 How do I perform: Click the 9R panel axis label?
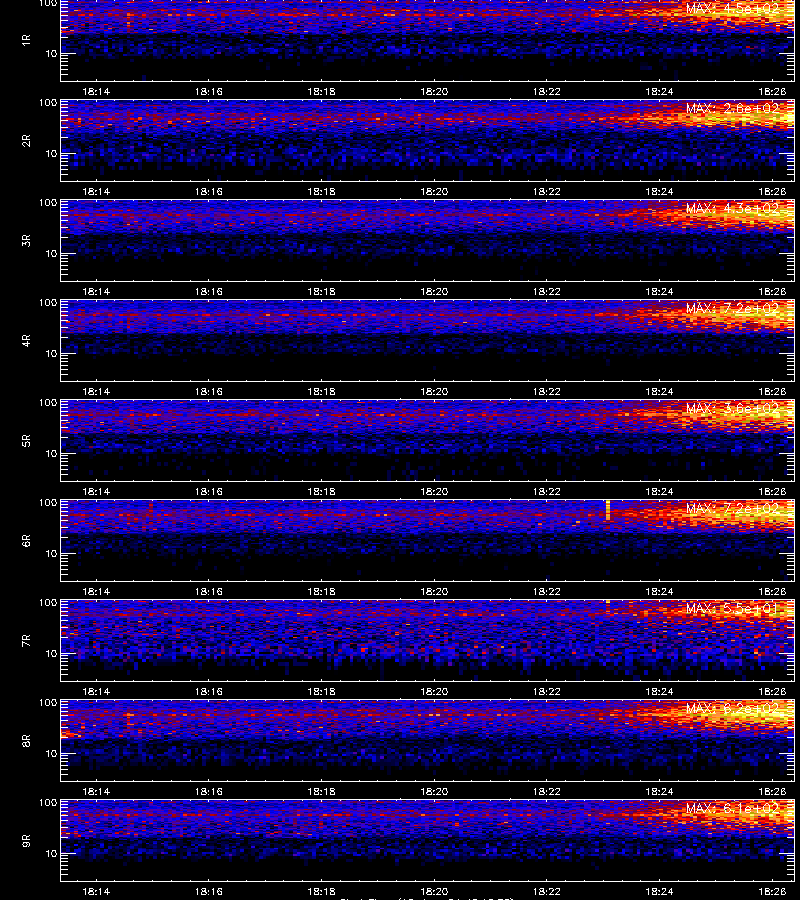26,841
